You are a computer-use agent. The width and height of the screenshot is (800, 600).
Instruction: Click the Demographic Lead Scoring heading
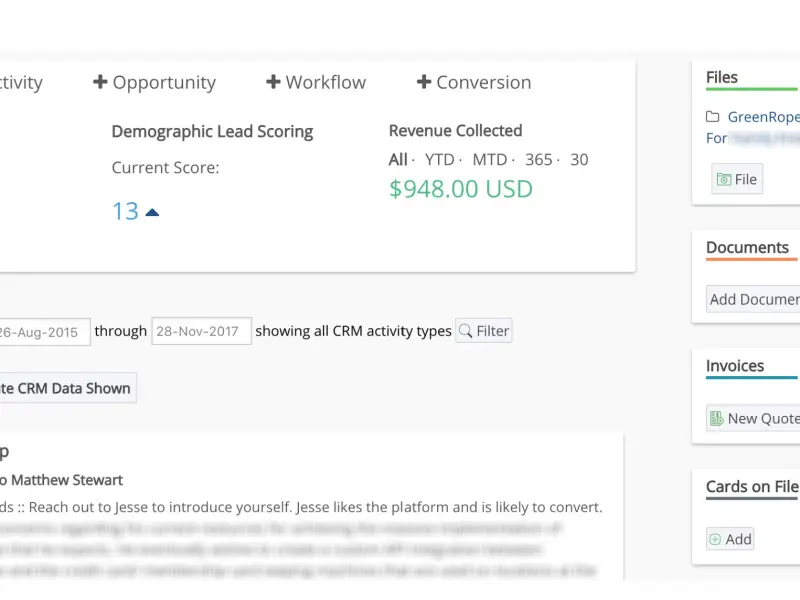point(212,132)
